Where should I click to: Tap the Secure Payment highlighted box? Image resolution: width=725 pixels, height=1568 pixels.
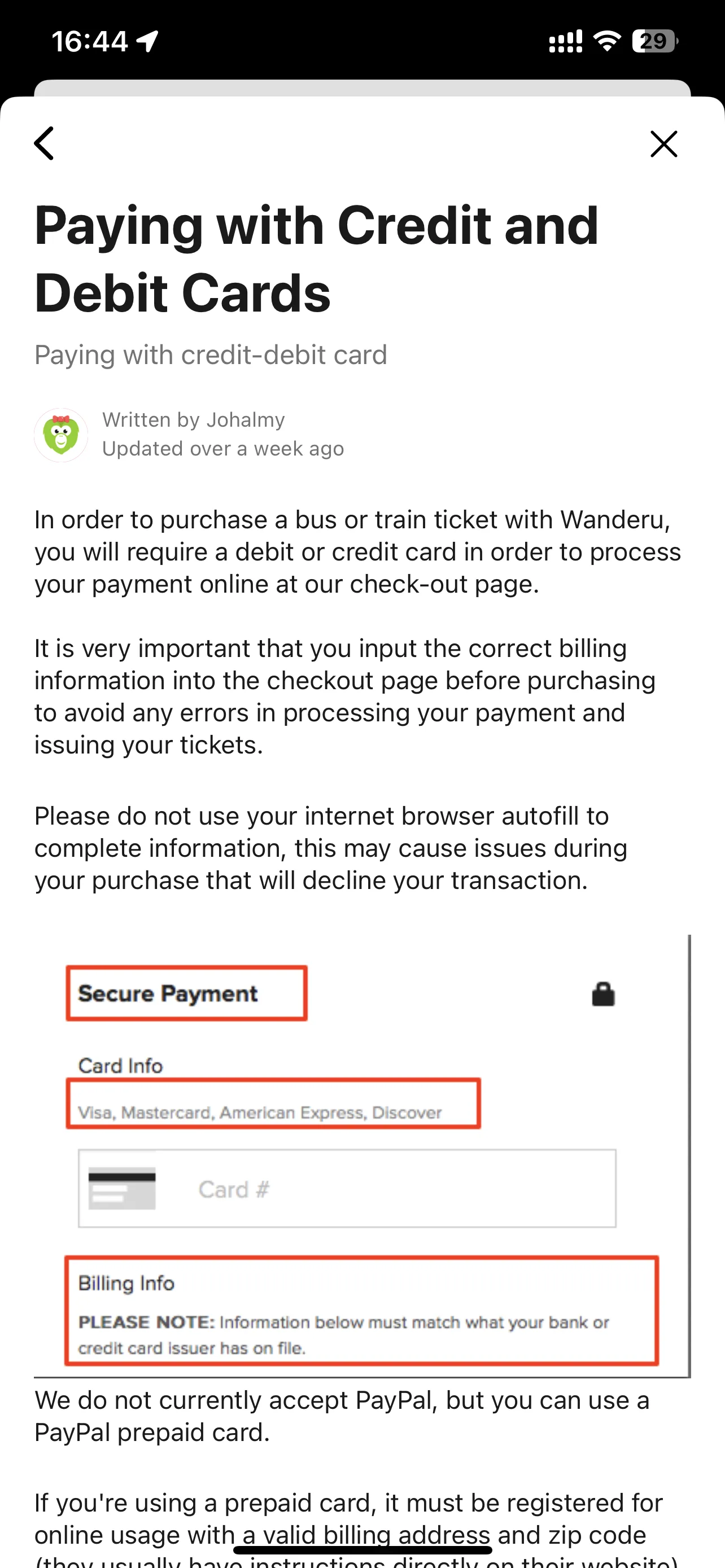[186, 993]
